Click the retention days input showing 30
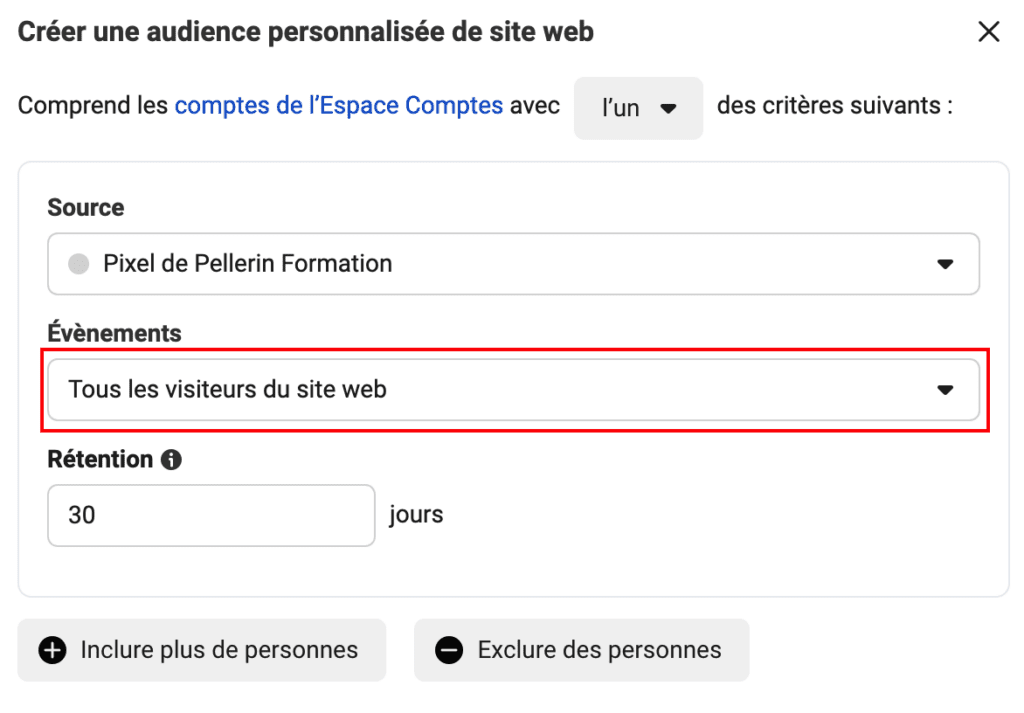 tap(210, 516)
